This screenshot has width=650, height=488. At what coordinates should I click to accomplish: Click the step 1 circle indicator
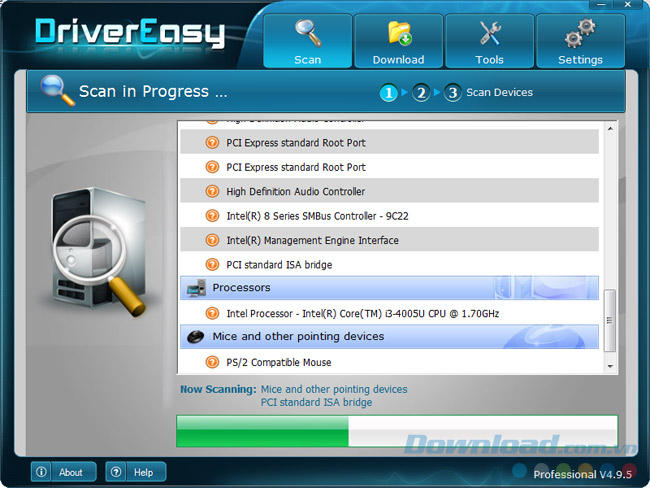389,93
